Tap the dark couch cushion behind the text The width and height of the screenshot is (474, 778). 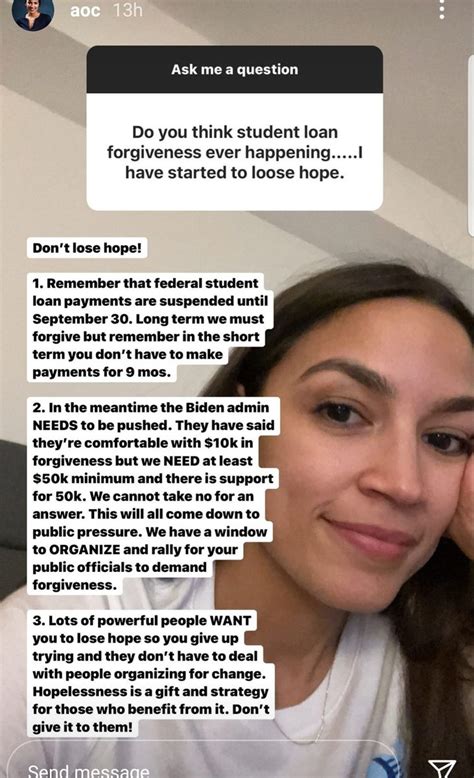point(13,516)
